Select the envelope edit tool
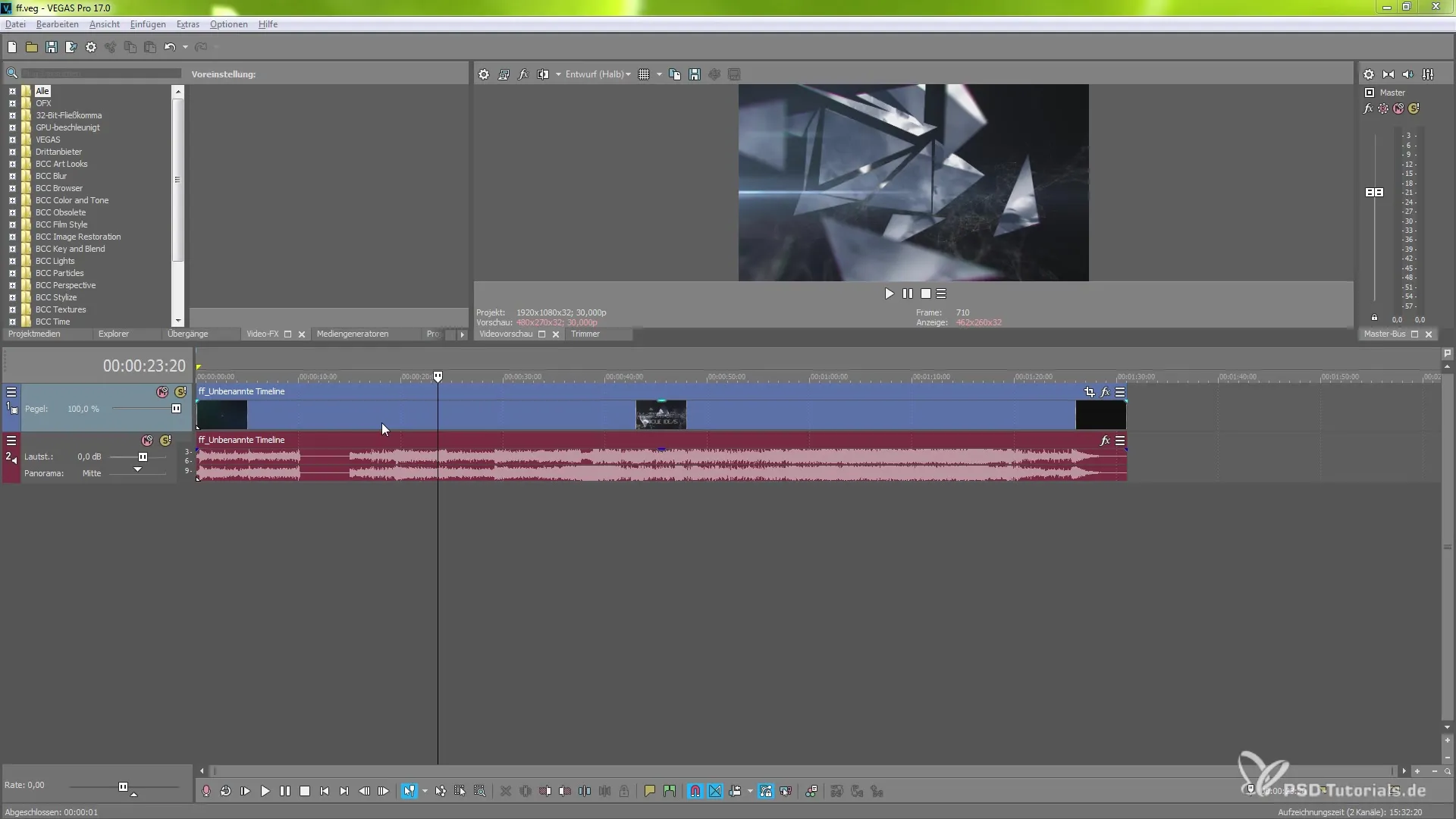 (x=441, y=791)
